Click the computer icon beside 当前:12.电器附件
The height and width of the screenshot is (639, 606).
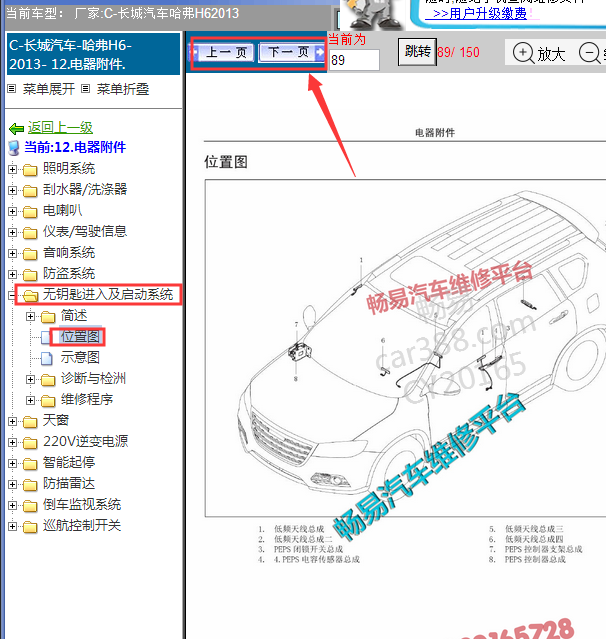pyautogui.click(x=14, y=148)
